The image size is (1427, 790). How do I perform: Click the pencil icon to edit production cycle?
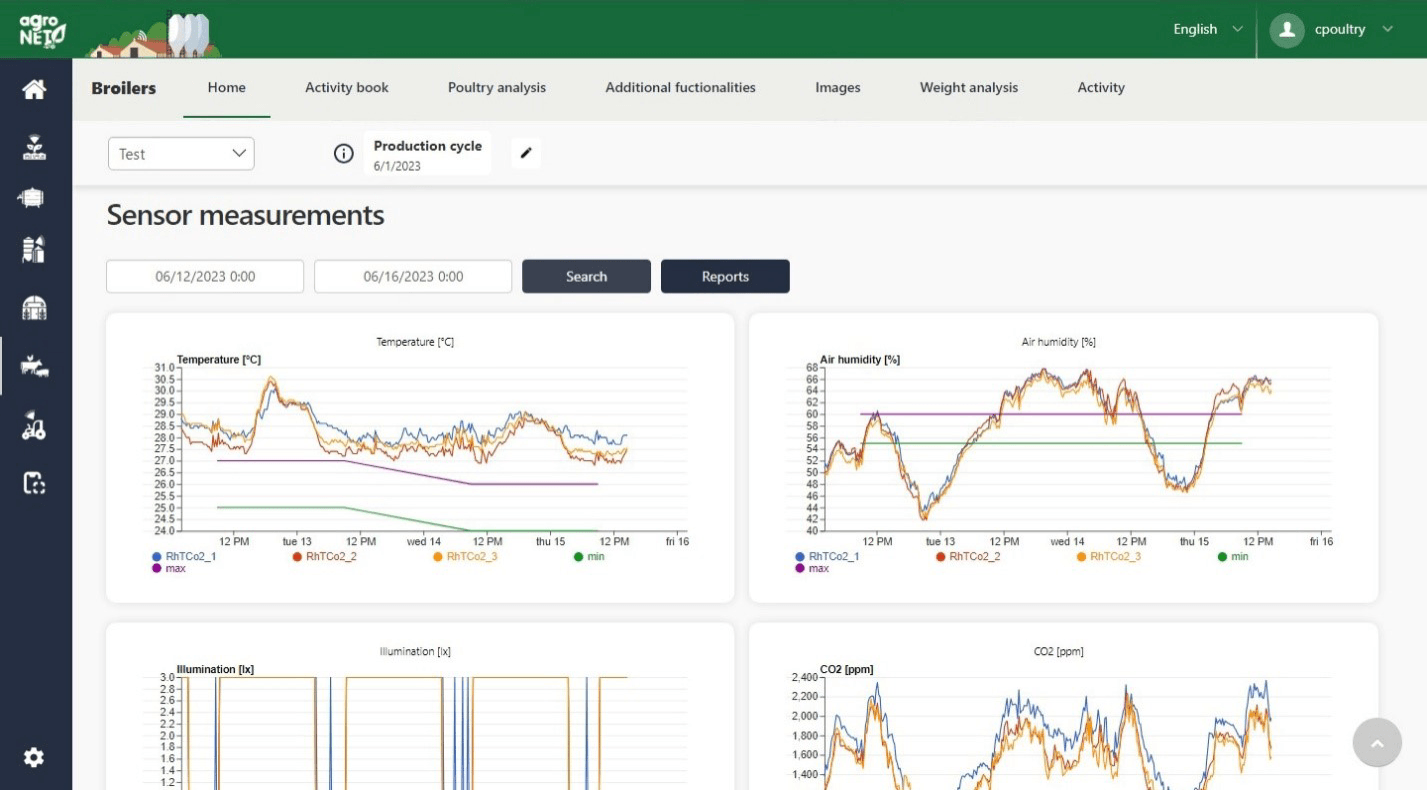[526, 154]
